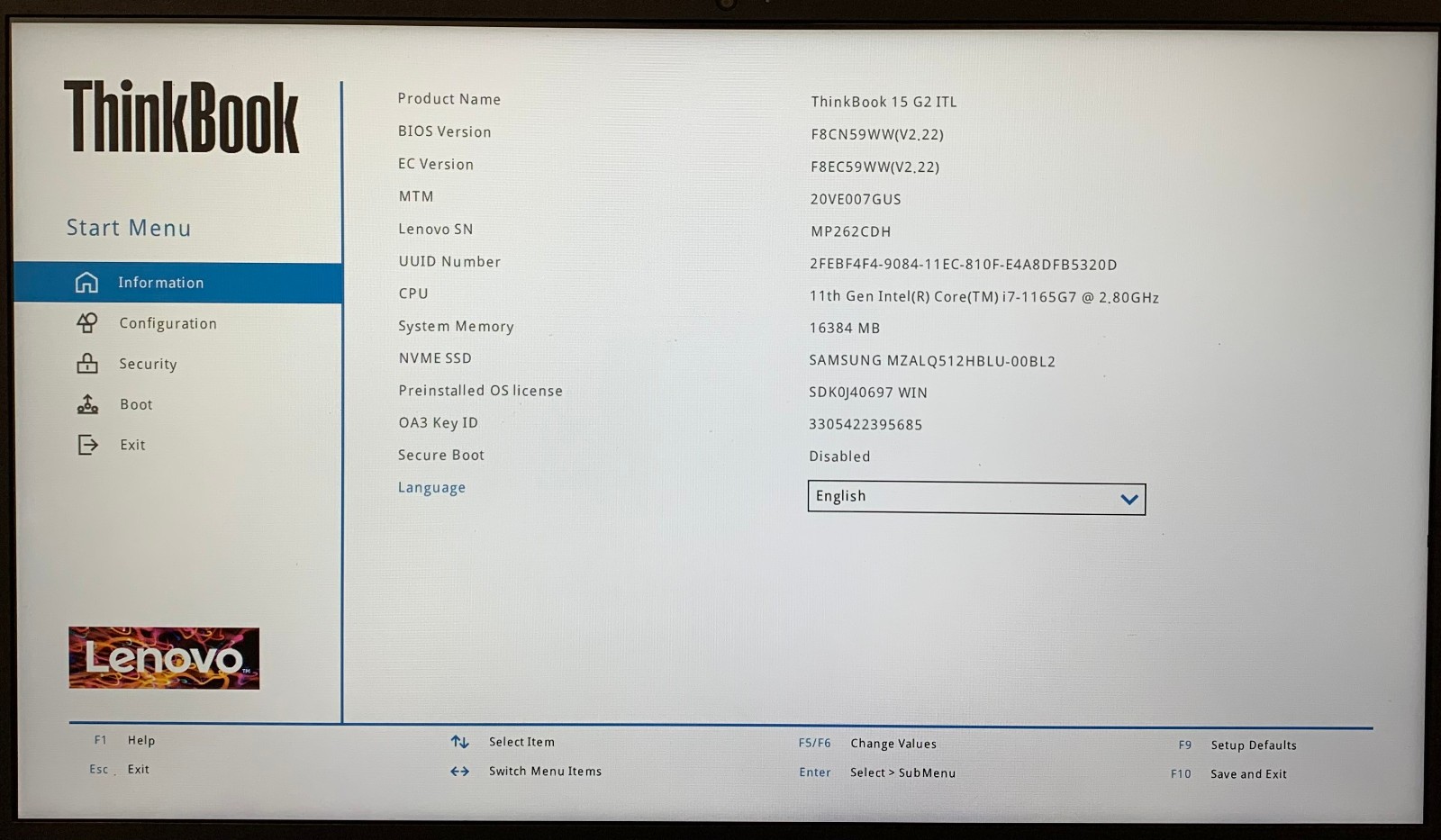The image size is (1441, 840).
Task: Click the EC Version label
Action: pyautogui.click(x=436, y=164)
